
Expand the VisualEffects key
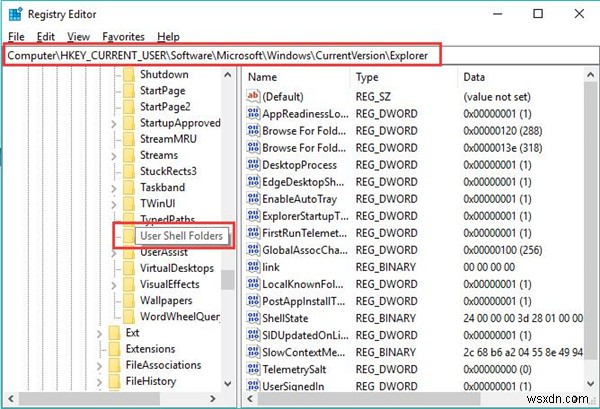point(114,285)
